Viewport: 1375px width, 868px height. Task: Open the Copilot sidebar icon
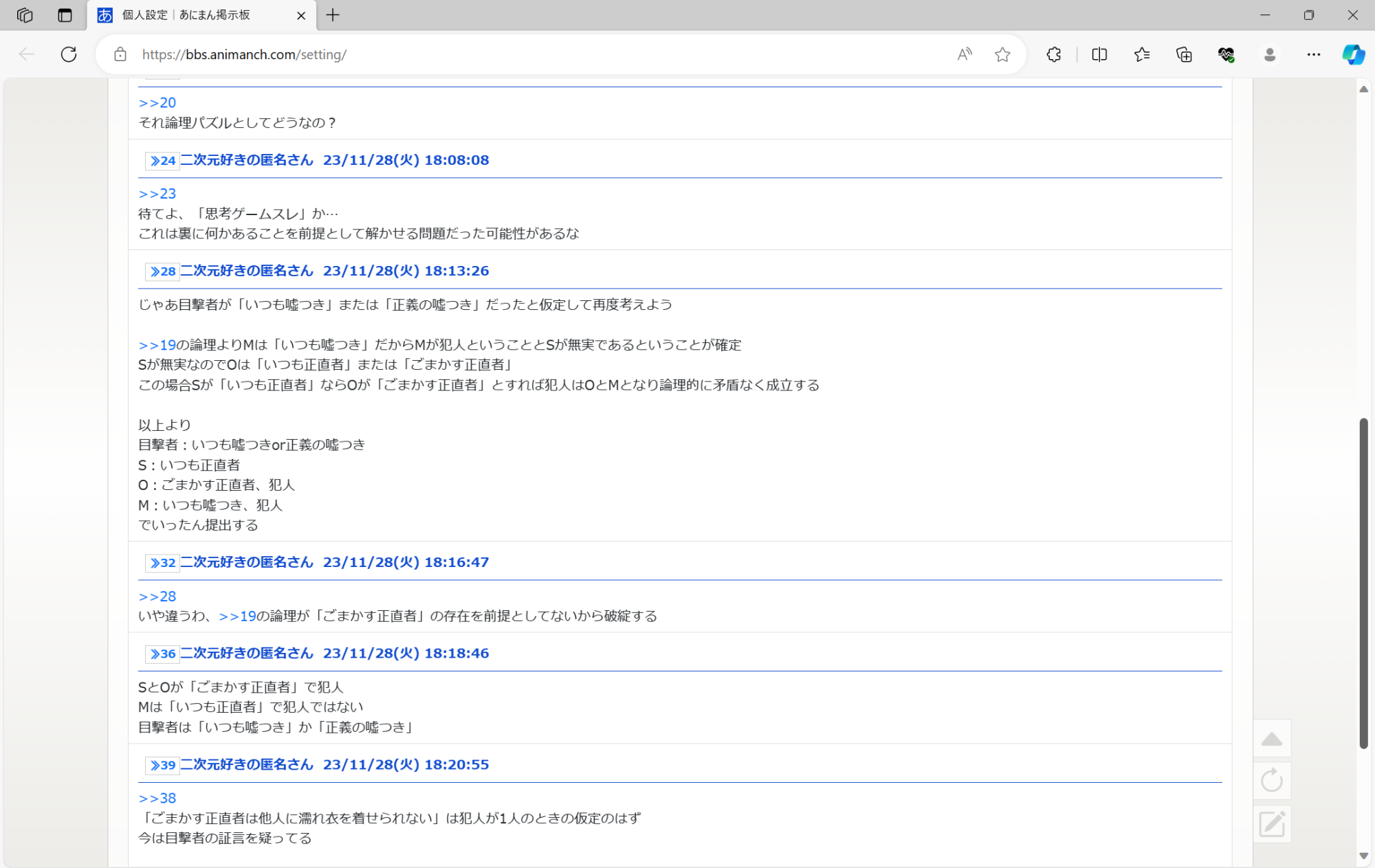pos(1353,54)
